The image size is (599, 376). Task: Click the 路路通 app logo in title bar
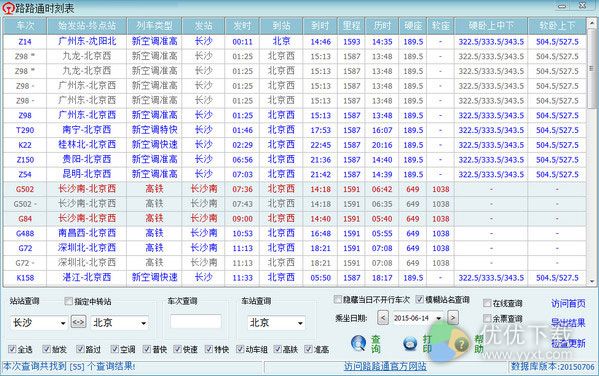coord(8,8)
